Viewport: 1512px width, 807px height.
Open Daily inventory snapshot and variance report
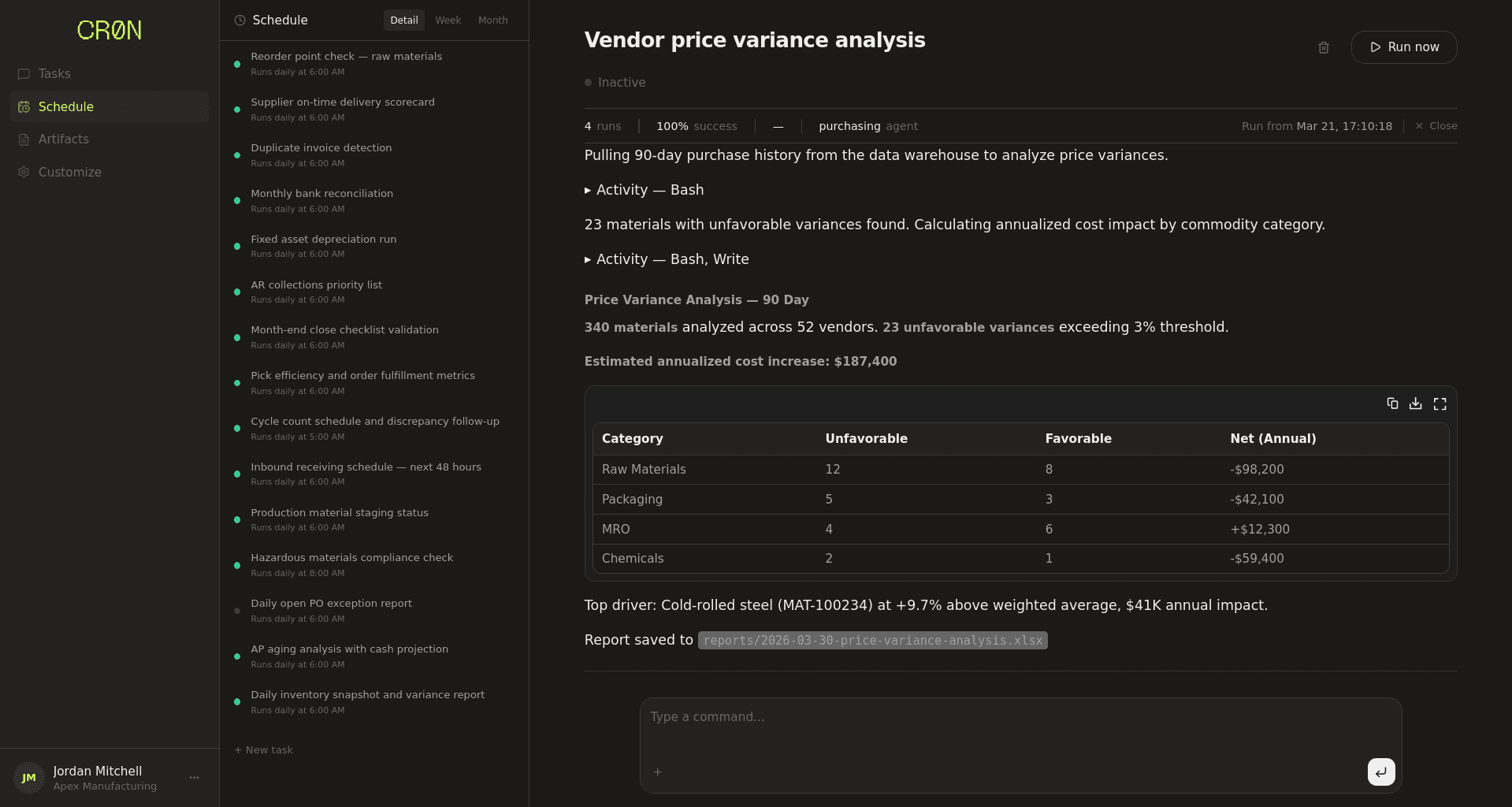coord(374,702)
